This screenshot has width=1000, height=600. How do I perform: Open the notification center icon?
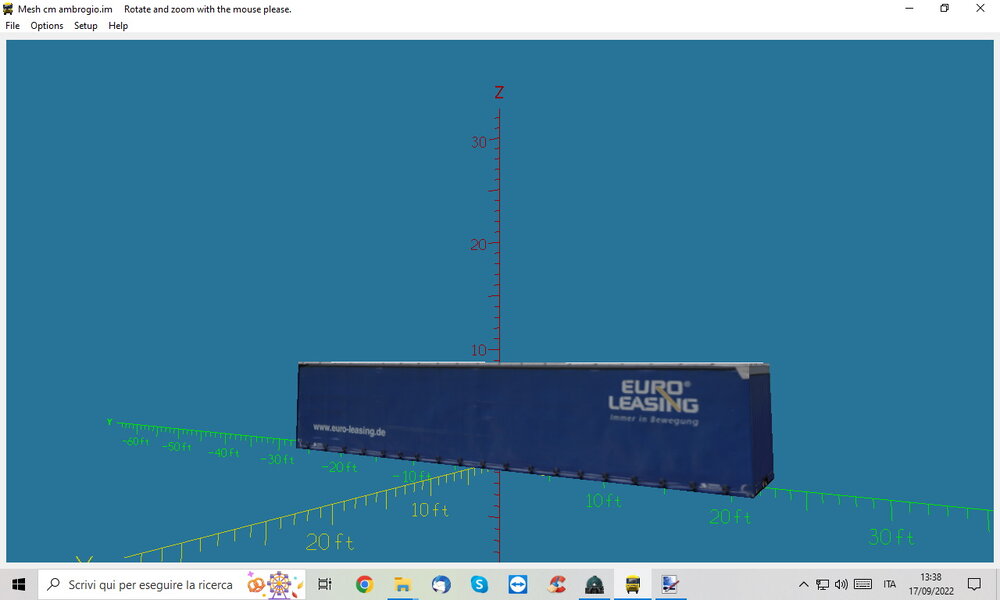point(974,584)
